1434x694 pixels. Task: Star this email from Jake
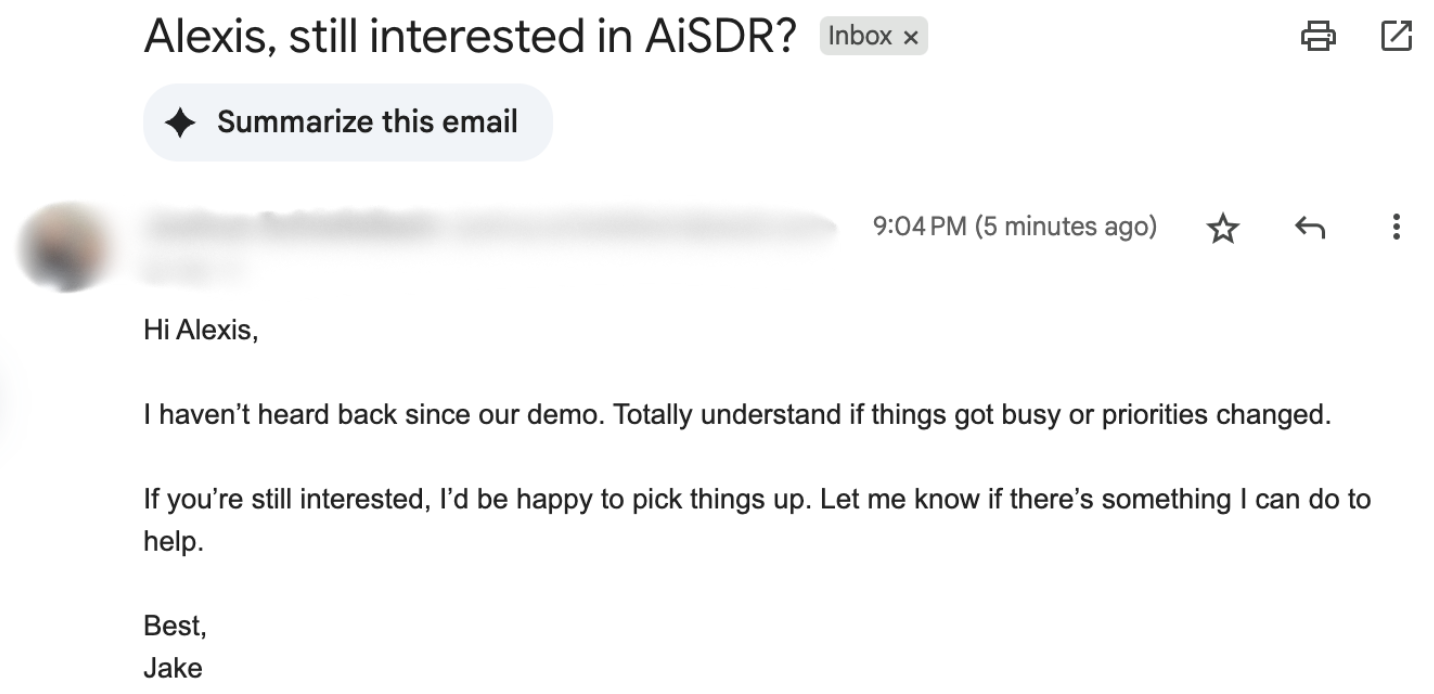tap(1220, 229)
